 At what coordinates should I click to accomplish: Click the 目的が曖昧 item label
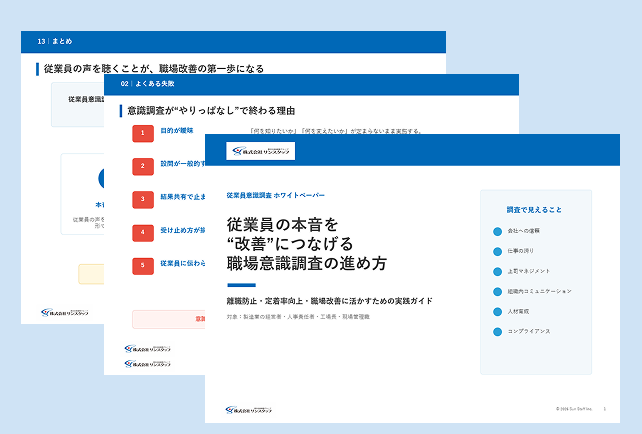tap(177, 131)
